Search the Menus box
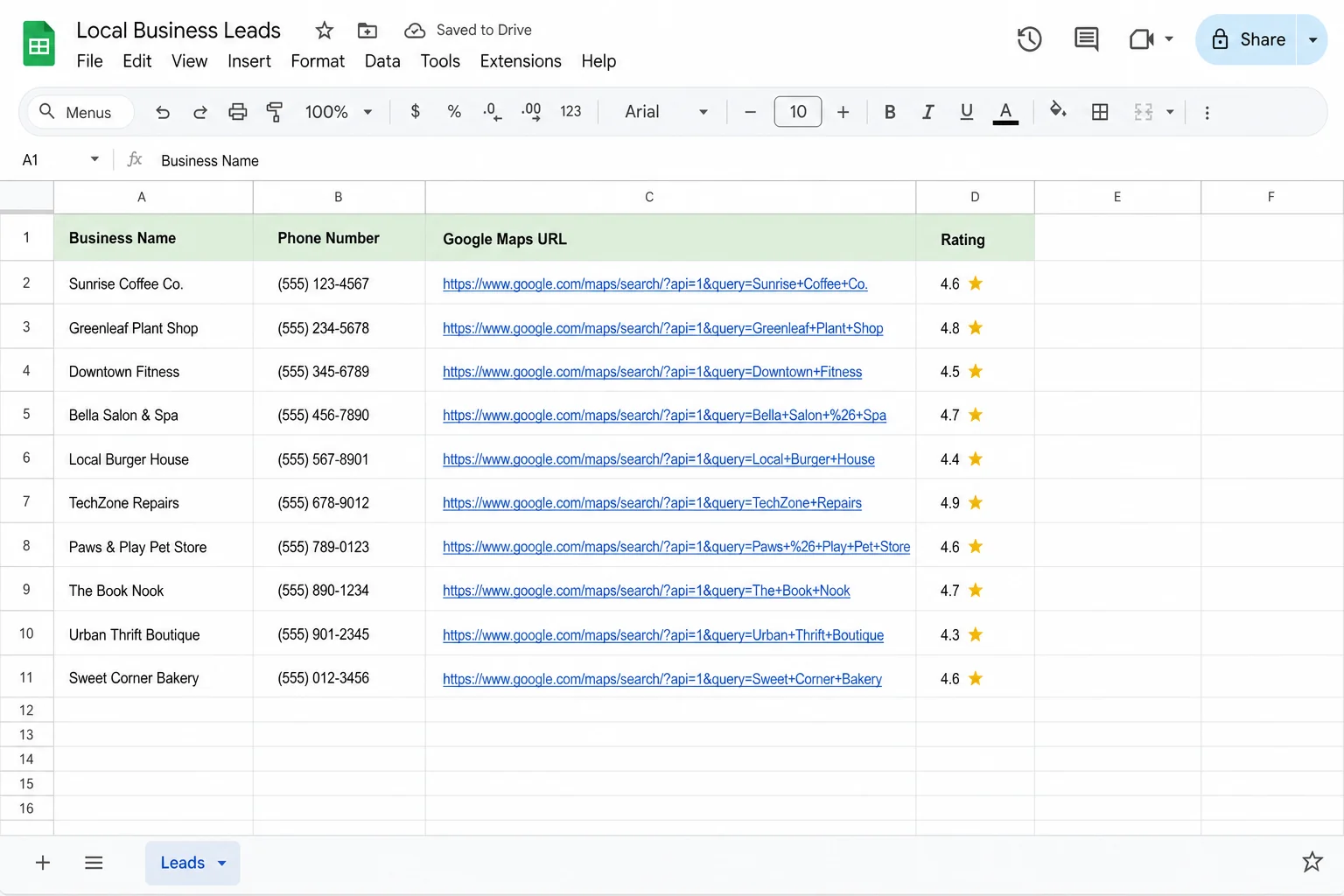This screenshot has height=896, width=1344. click(80, 112)
